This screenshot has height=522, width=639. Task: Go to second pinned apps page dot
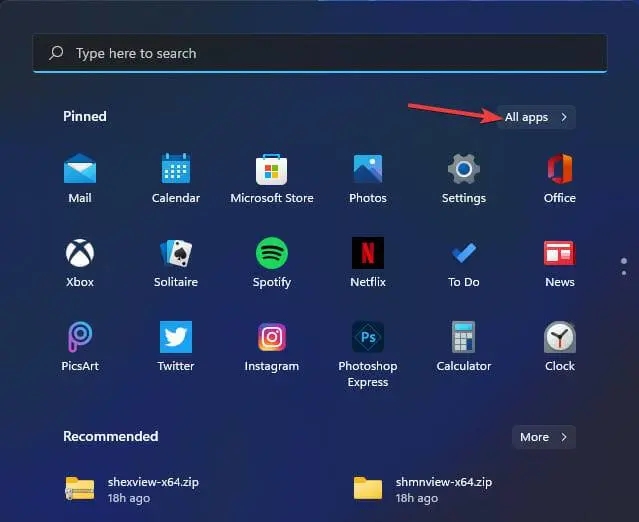pyautogui.click(x=624, y=273)
